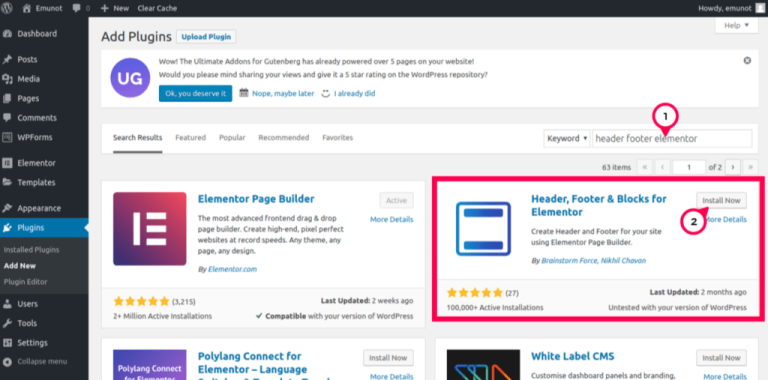The height and width of the screenshot is (380, 768).
Task: Open Templates folder icon in sidebar
Action: click(x=7, y=182)
